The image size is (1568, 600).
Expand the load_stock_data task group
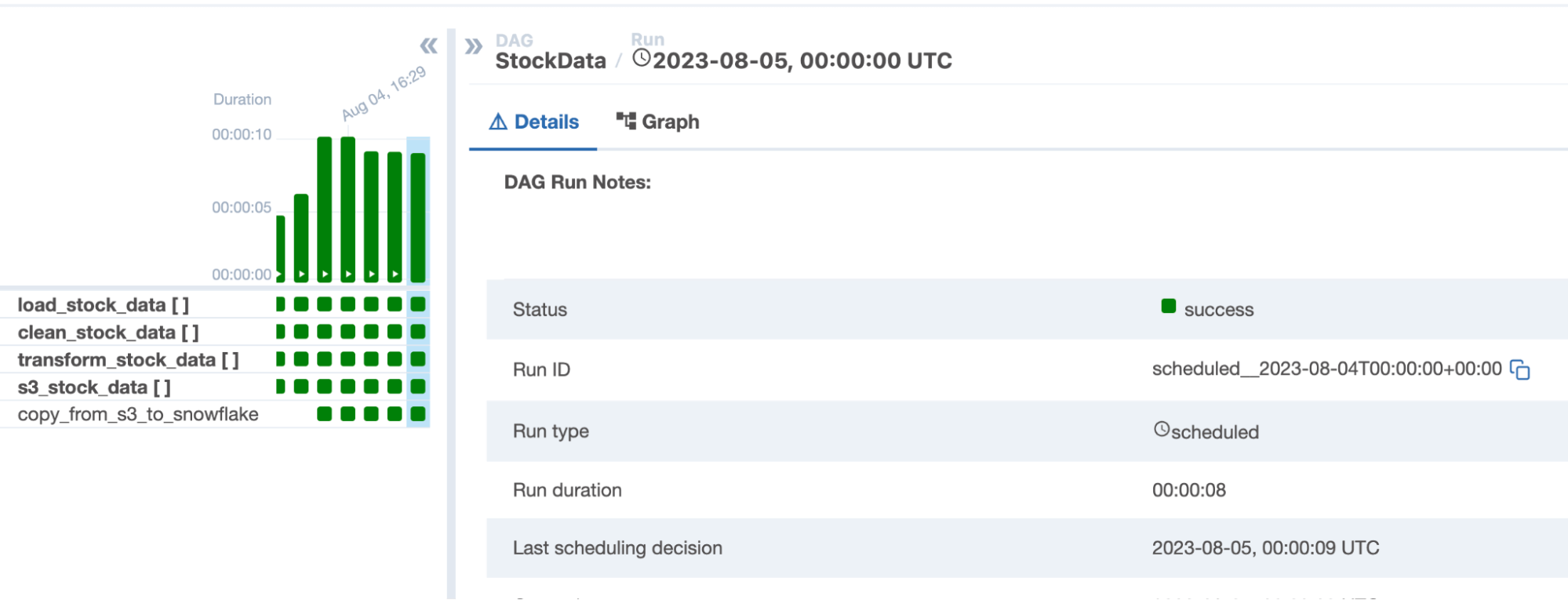pyautogui.click(x=103, y=305)
